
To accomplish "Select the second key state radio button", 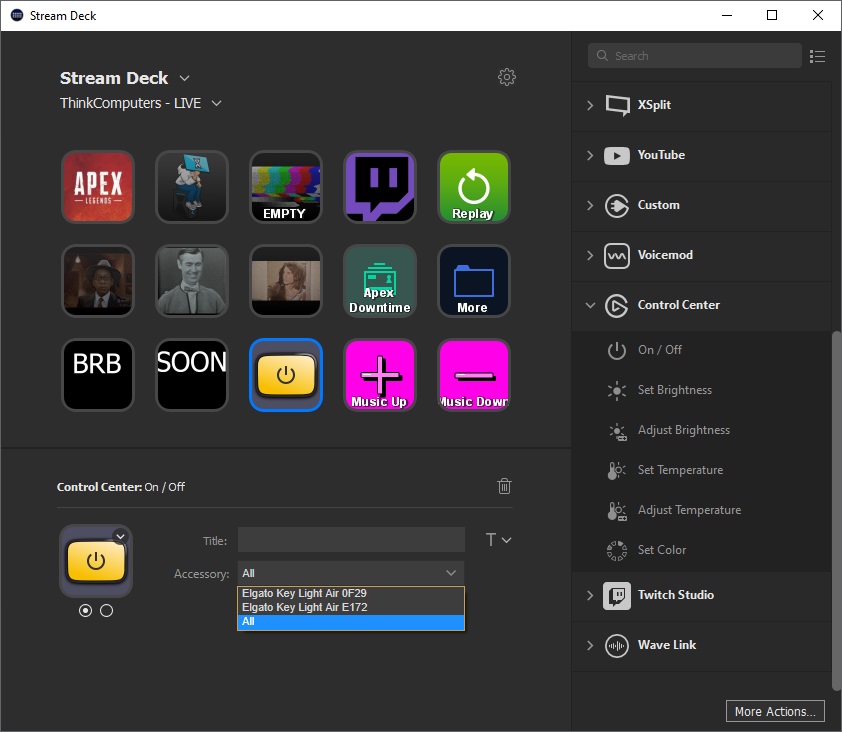I will tap(106, 611).
